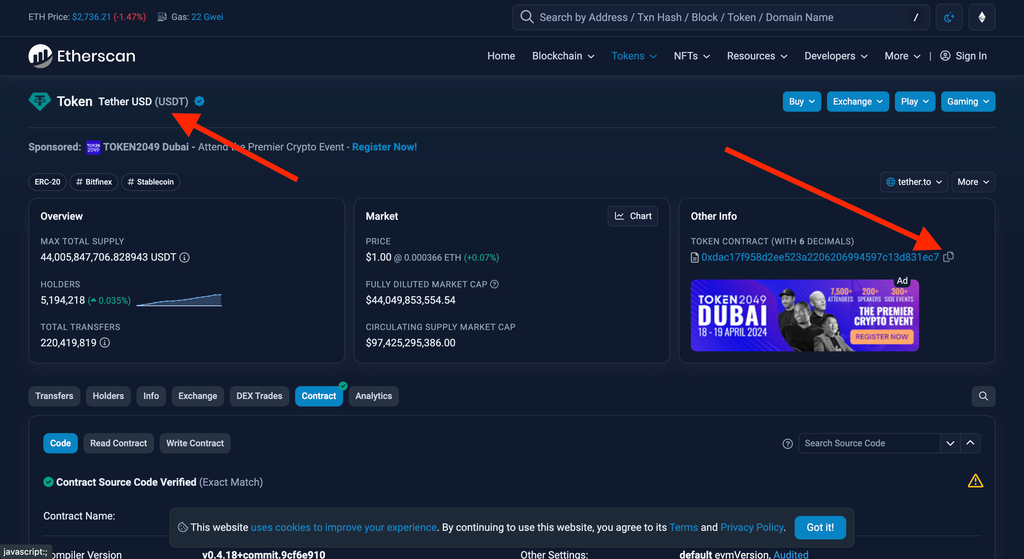Open the Terms link in cookie banner
The image size is (1024, 559).
[x=683, y=528]
